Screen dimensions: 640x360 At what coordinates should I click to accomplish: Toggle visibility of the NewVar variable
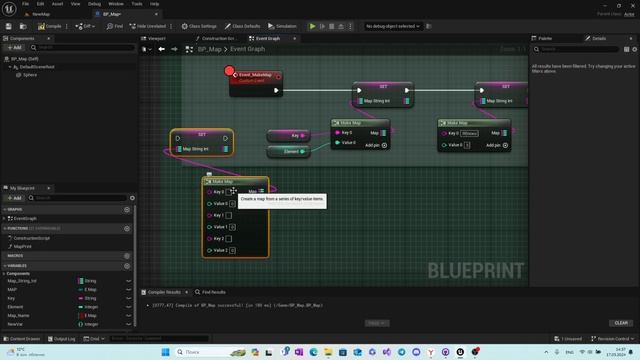129,324
